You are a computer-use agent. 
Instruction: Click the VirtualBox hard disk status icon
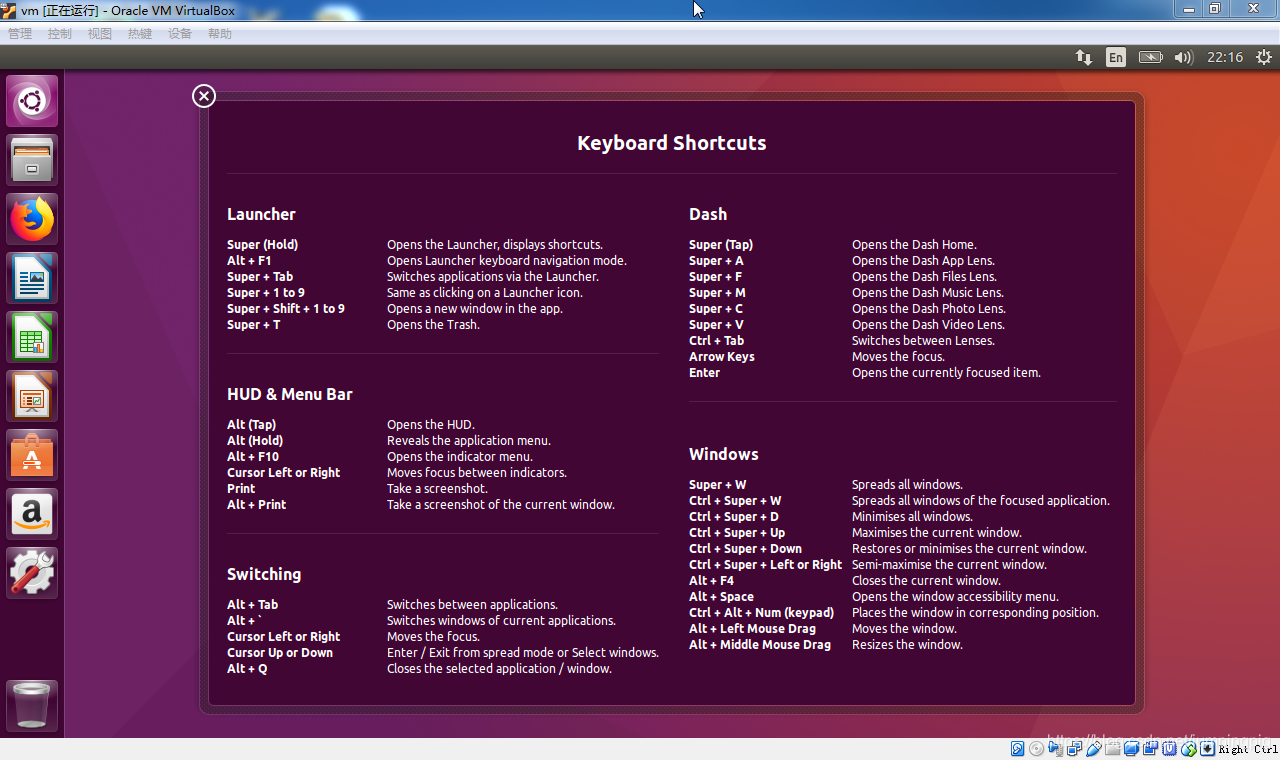click(x=1017, y=748)
